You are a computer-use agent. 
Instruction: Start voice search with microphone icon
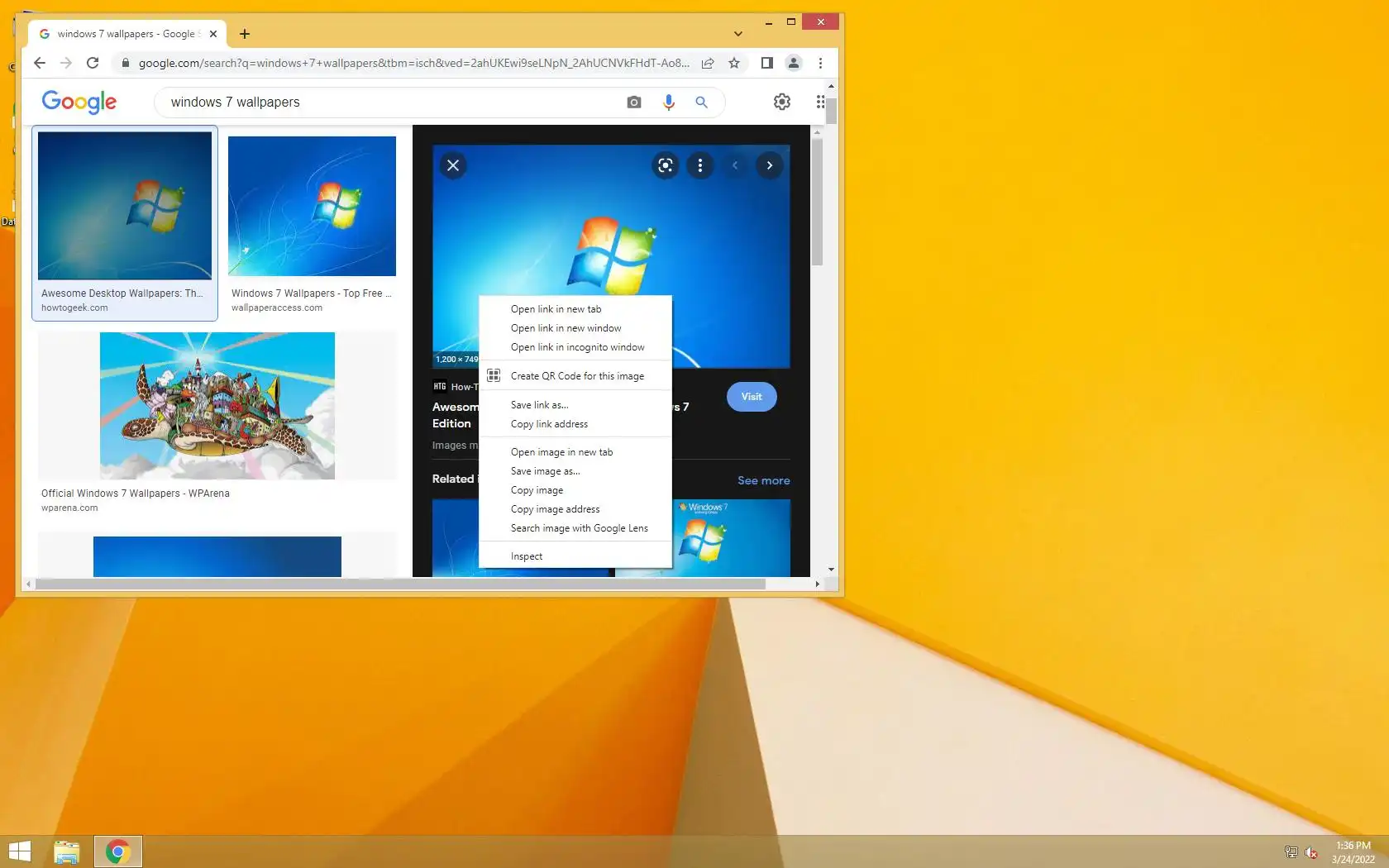tap(669, 103)
